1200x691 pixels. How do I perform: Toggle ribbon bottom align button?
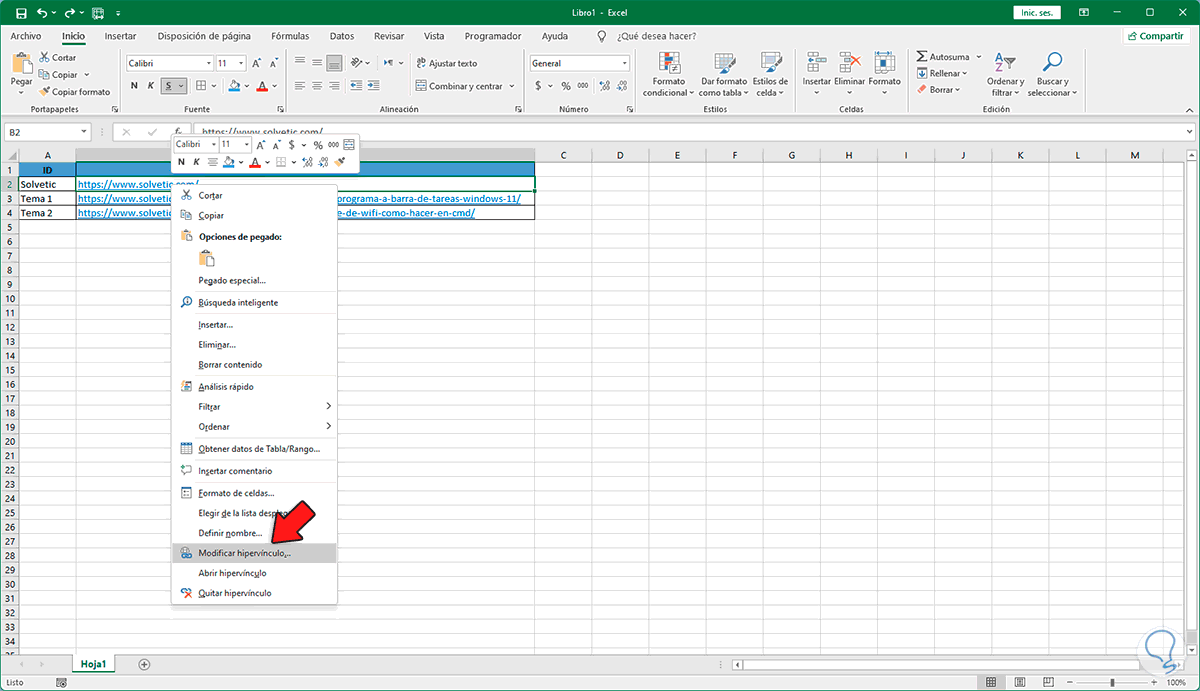334,63
